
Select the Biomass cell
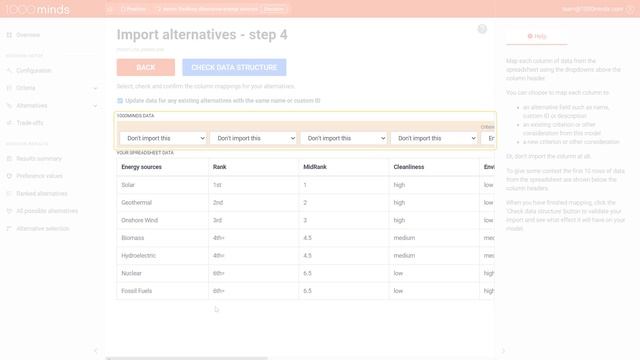(162, 238)
